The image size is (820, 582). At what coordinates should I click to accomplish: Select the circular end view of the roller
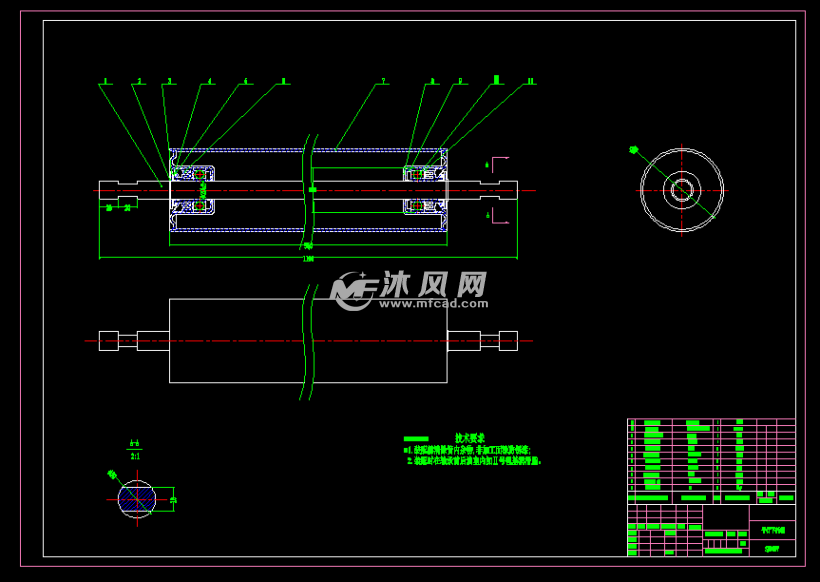(x=682, y=190)
